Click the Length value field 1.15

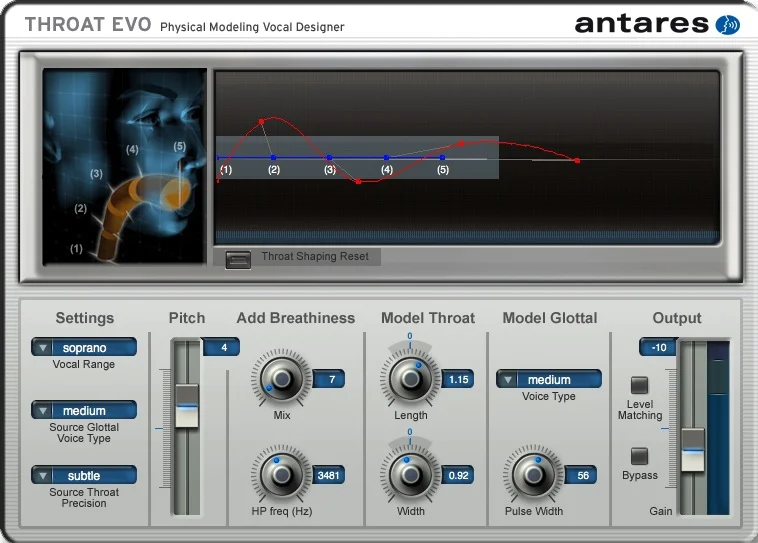[x=458, y=379]
